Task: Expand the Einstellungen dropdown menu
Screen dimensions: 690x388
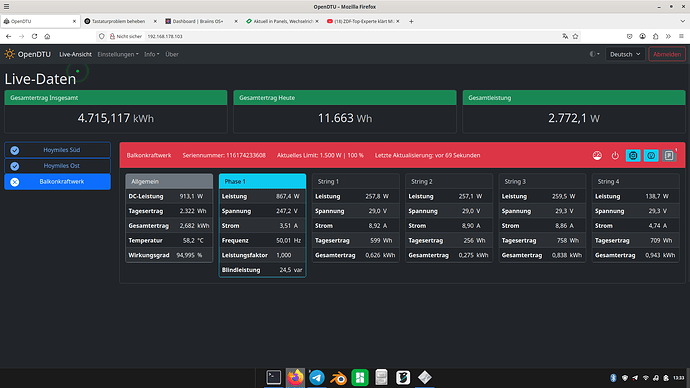Action: tap(117, 54)
